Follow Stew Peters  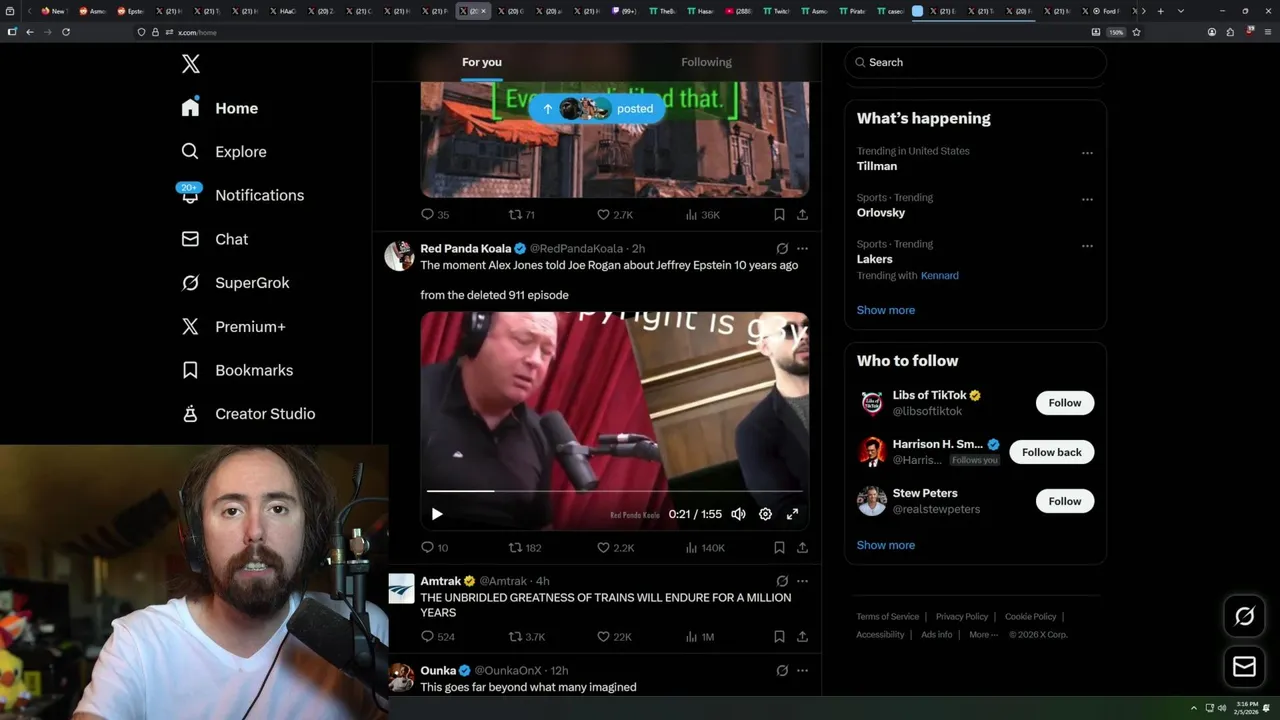click(x=1065, y=501)
